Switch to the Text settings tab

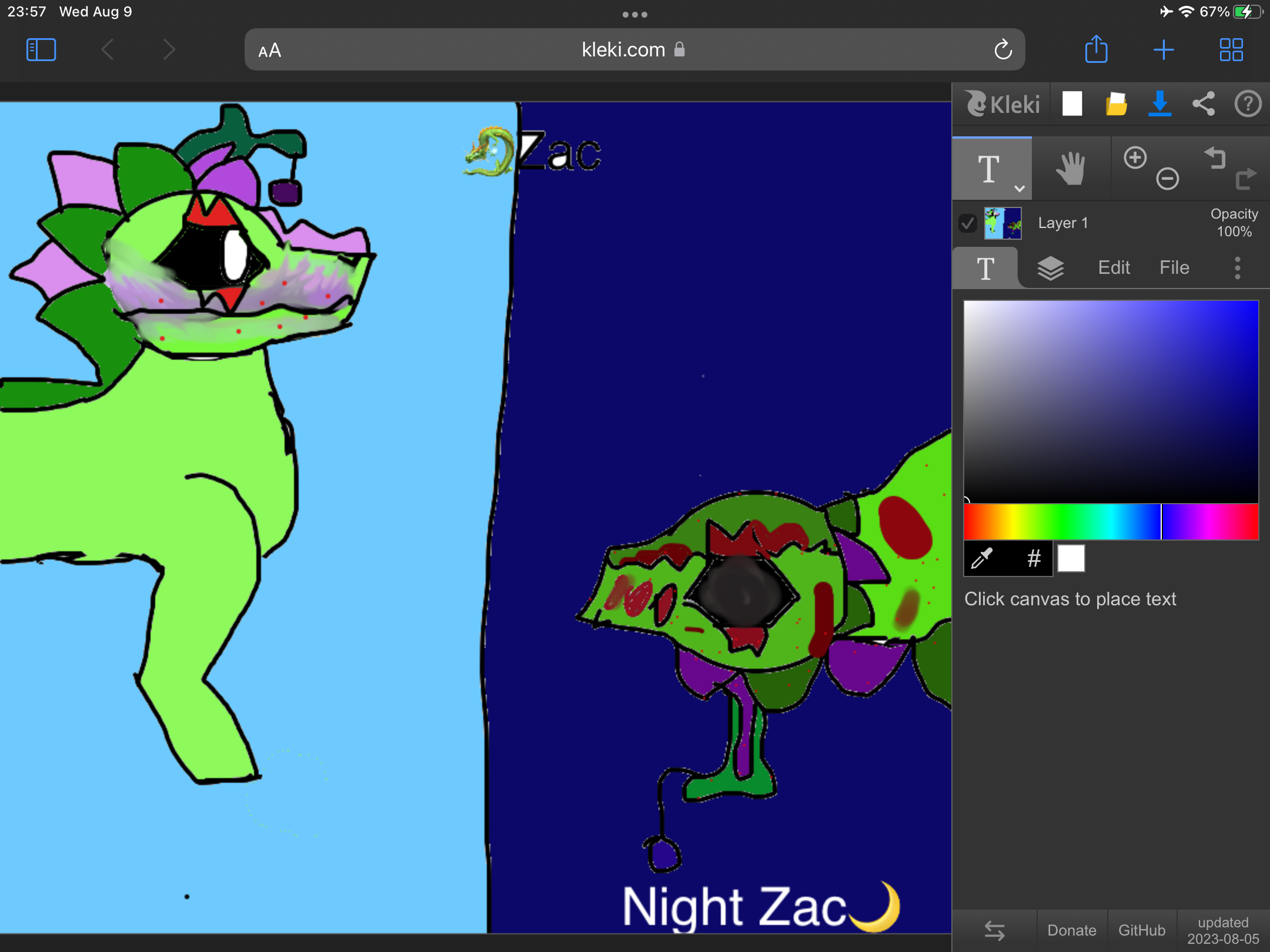click(x=985, y=268)
